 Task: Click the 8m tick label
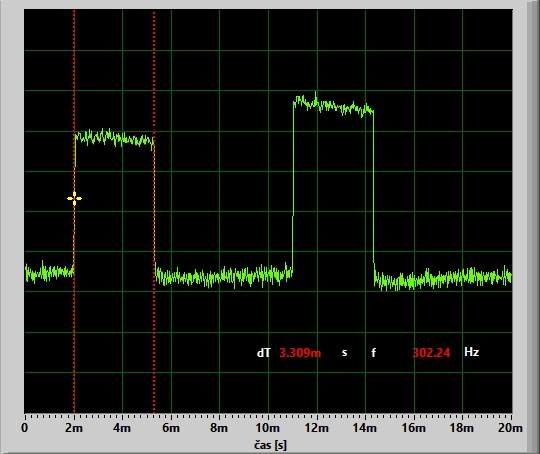pyautogui.click(x=219, y=428)
